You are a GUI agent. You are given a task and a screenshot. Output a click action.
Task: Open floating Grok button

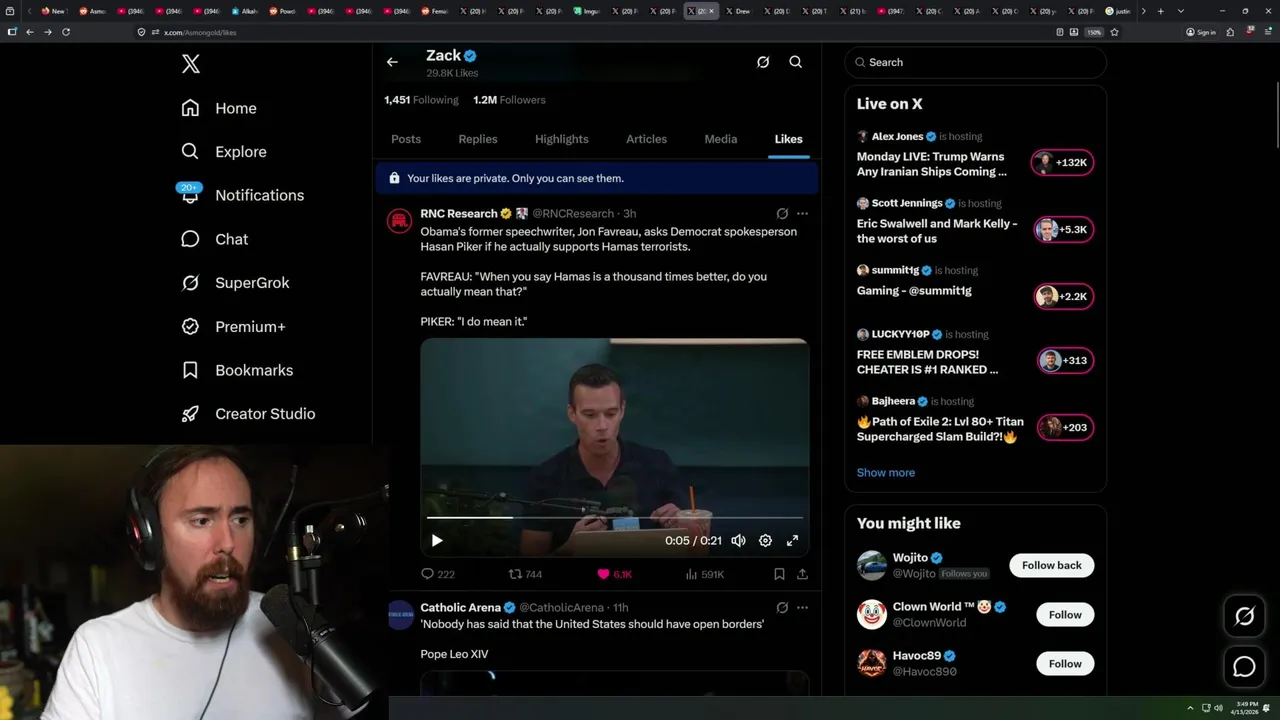coord(1244,617)
